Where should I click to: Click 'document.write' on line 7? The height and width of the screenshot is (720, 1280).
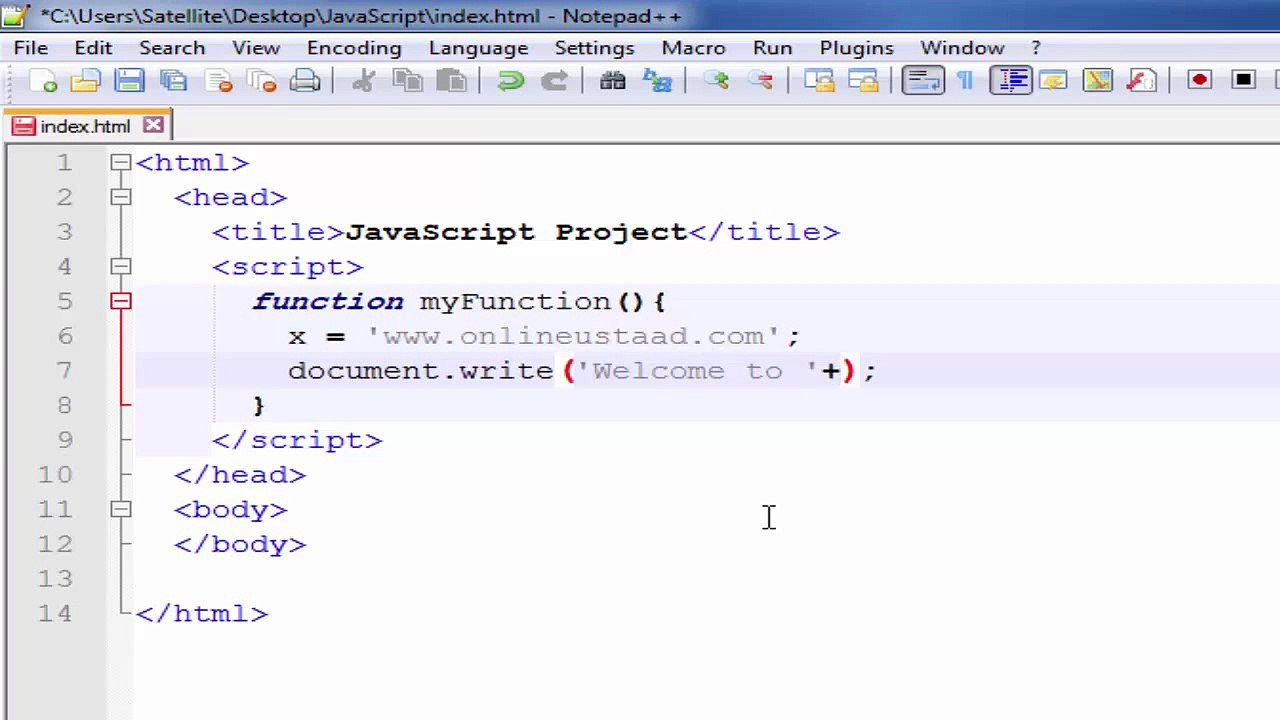coord(421,371)
